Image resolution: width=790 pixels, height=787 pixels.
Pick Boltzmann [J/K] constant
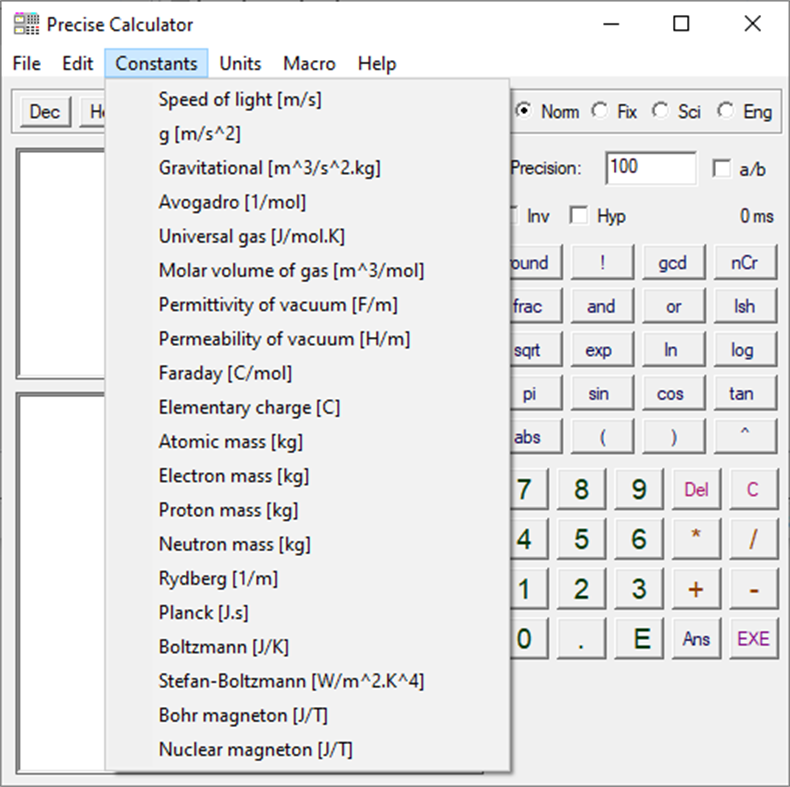coord(307,647)
